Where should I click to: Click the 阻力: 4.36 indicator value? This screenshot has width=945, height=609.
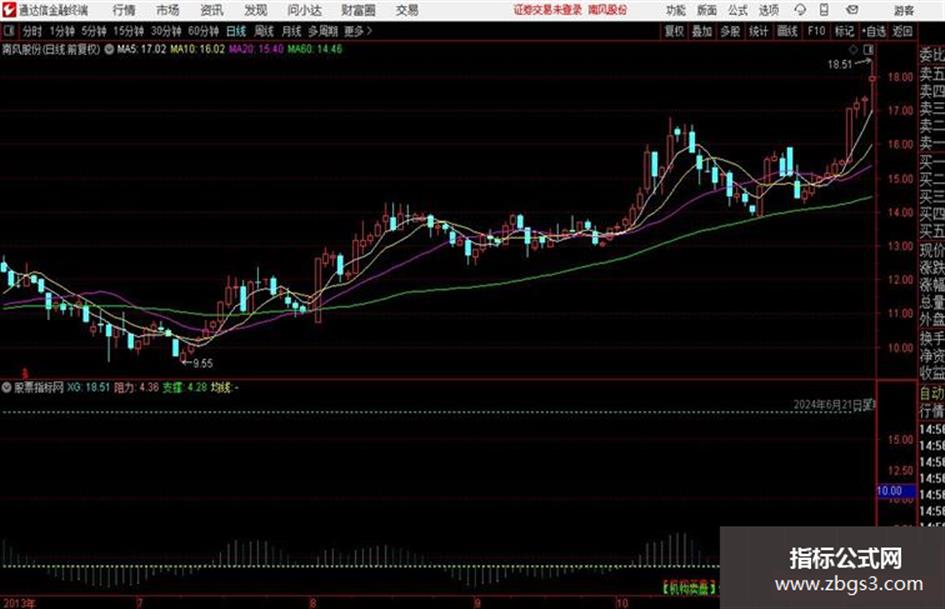click(x=136, y=387)
